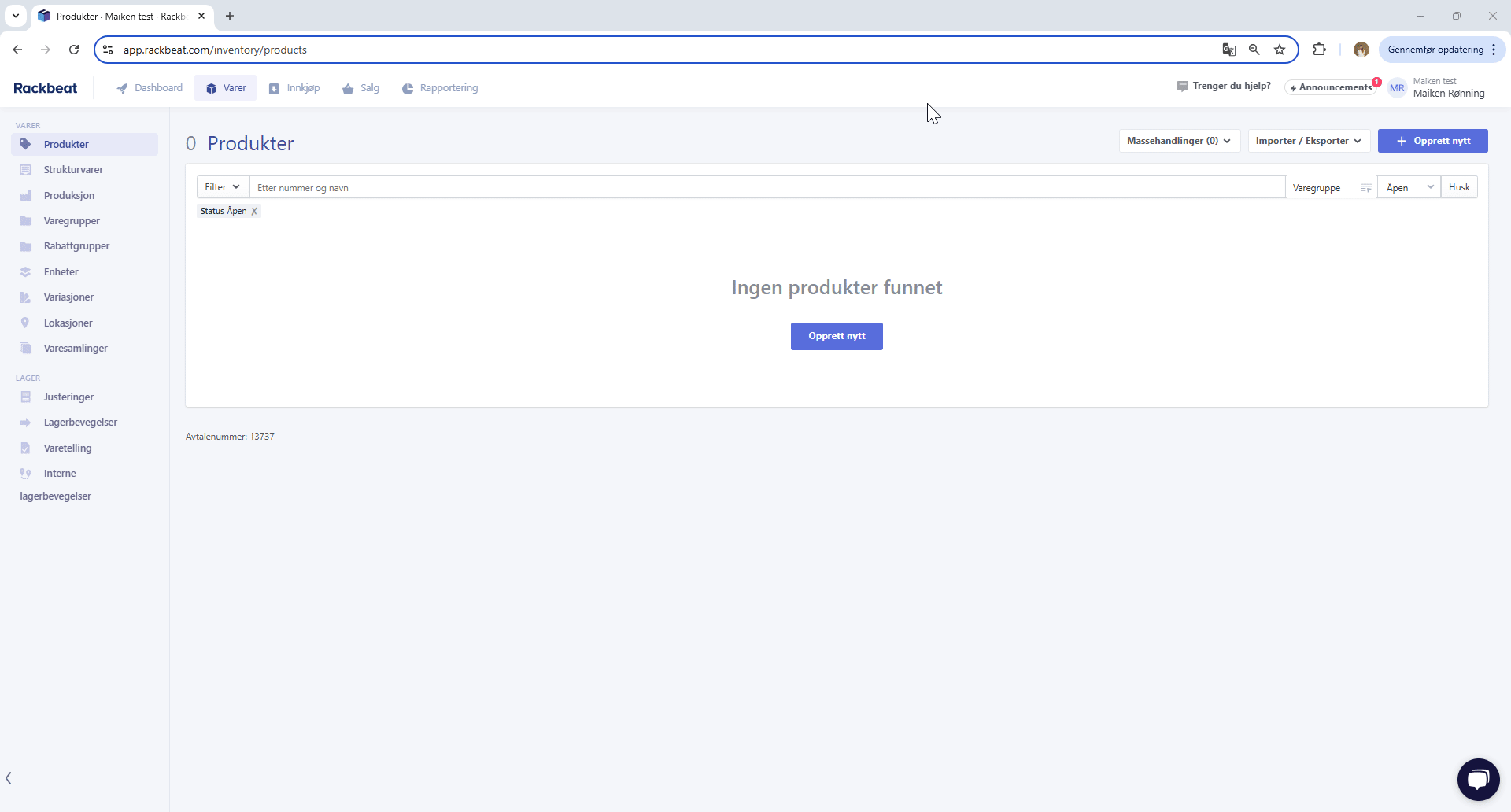Collapse the sidebar with the arrow chevron
This screenshot has height=812, width=1511.
[9, 778]
